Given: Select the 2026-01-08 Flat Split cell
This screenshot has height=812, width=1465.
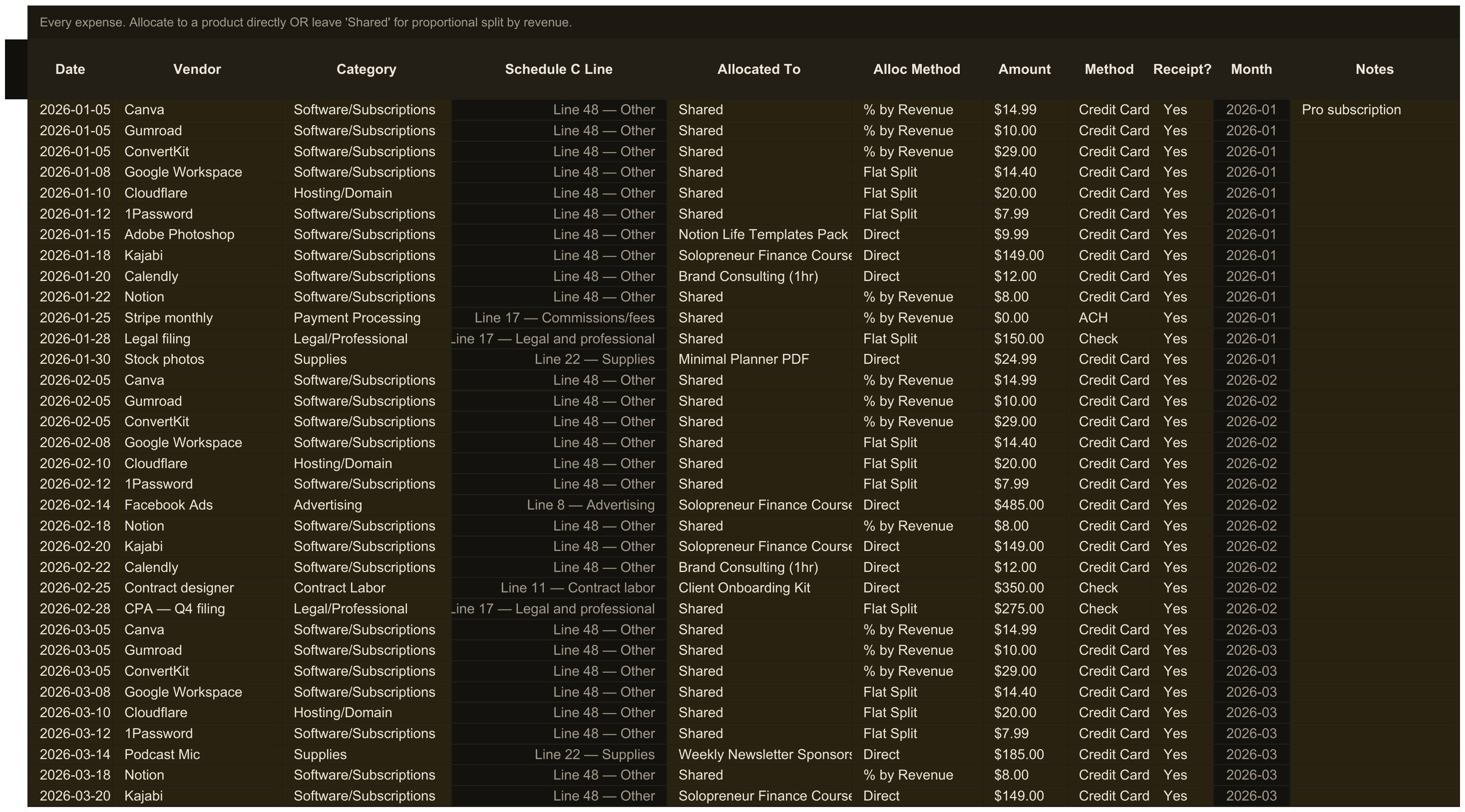Looking at the screenshot, I should click(917, 172).
